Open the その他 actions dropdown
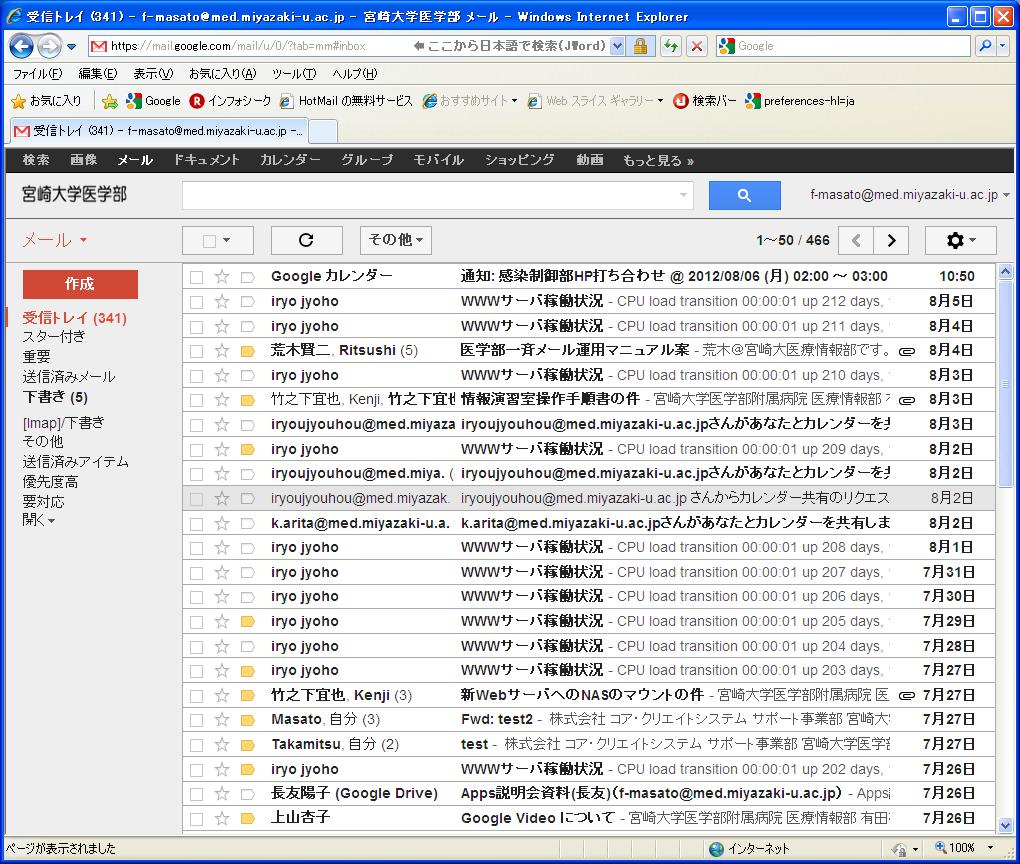Viewport: 1020px width, 864px height. tap(395, 240)
